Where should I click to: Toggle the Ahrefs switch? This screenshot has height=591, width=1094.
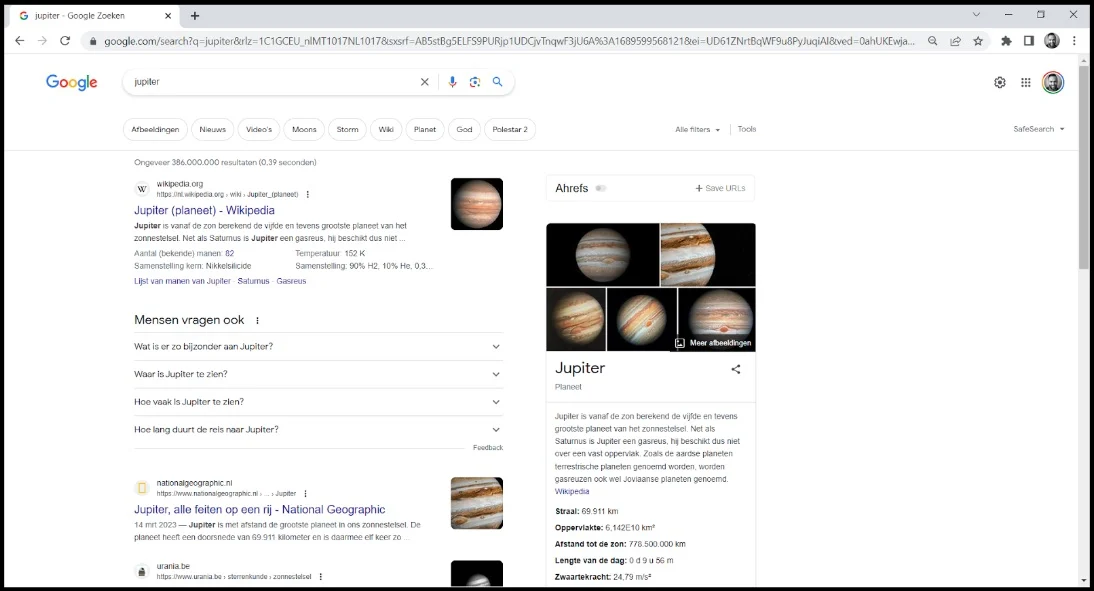point(601,188)
